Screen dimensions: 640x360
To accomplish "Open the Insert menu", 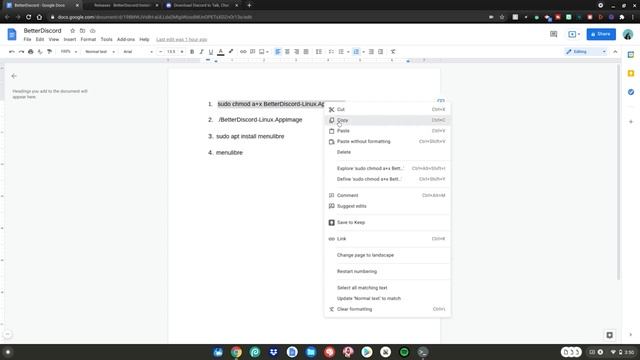I will [x=70, y=40].
